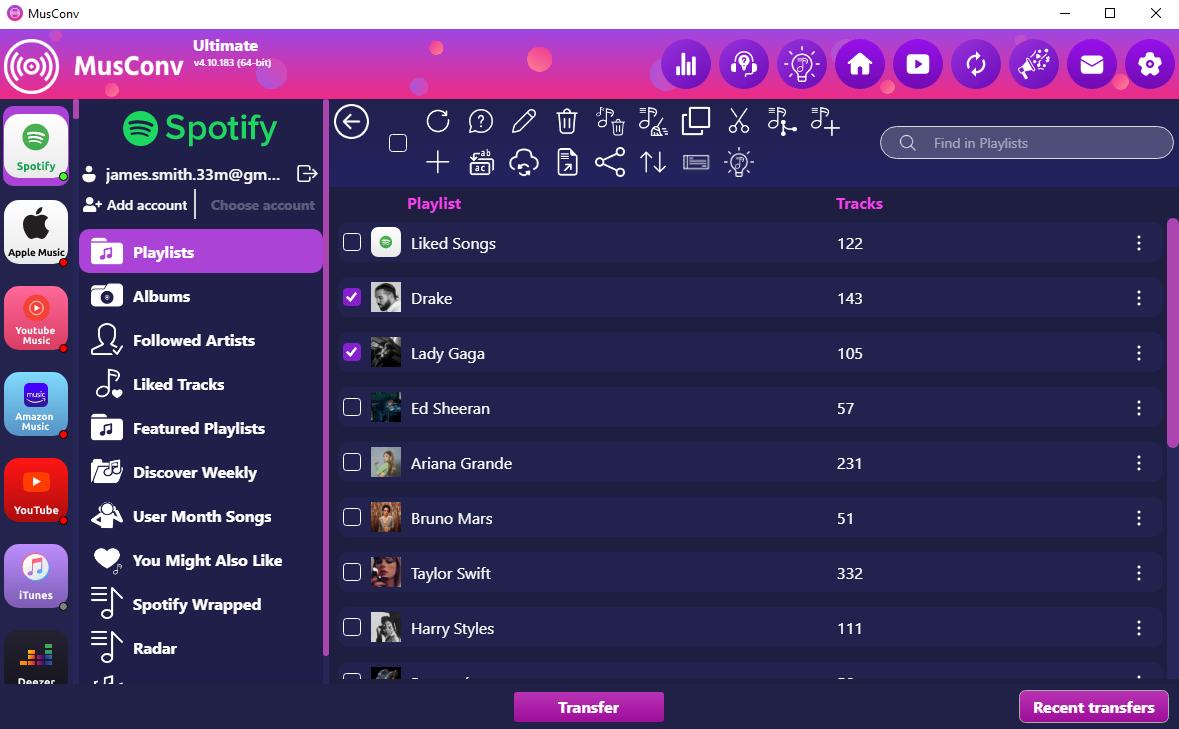The height and width of the screenshot is (729, 1179).
Task: Open the mail envelope icon
Action: click(x=1092, y=65)
